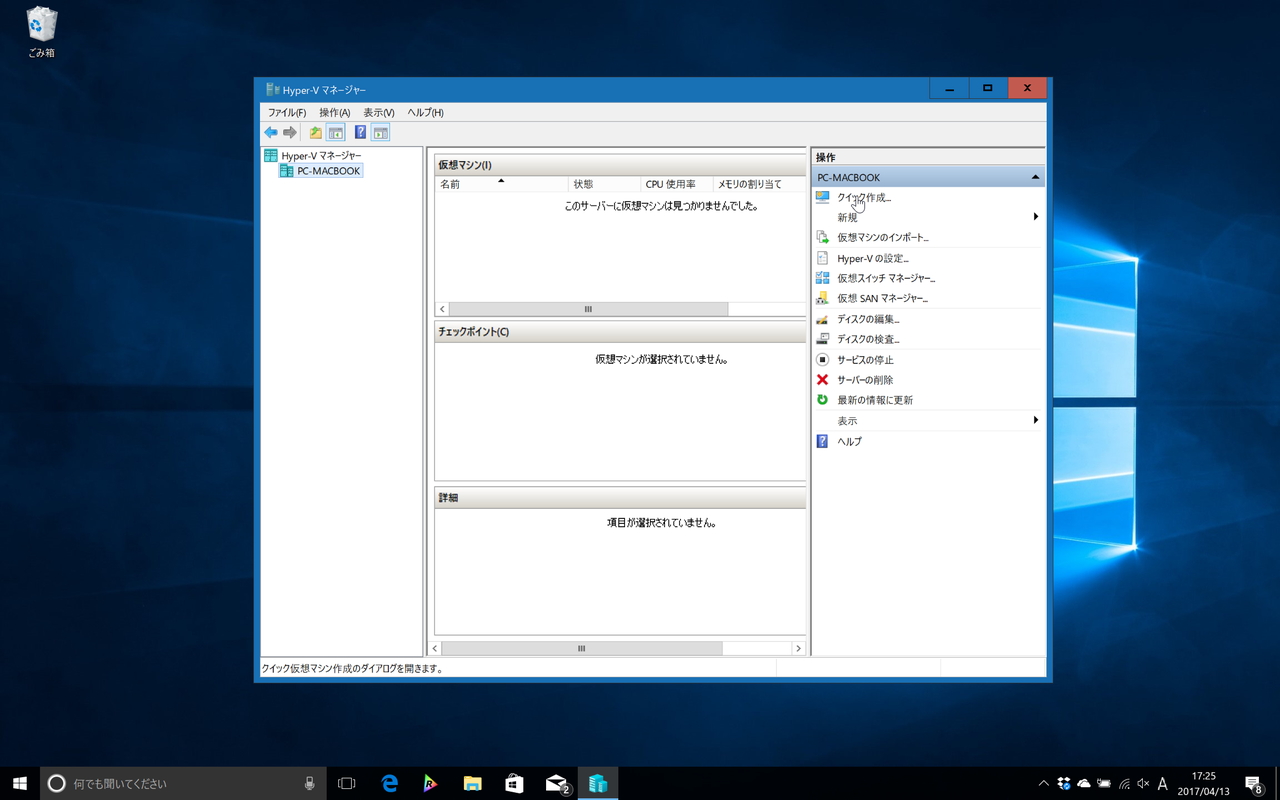
Task: Click the CPU 使用率 column header
Action: pyautogui.click(x=677, y=184)
